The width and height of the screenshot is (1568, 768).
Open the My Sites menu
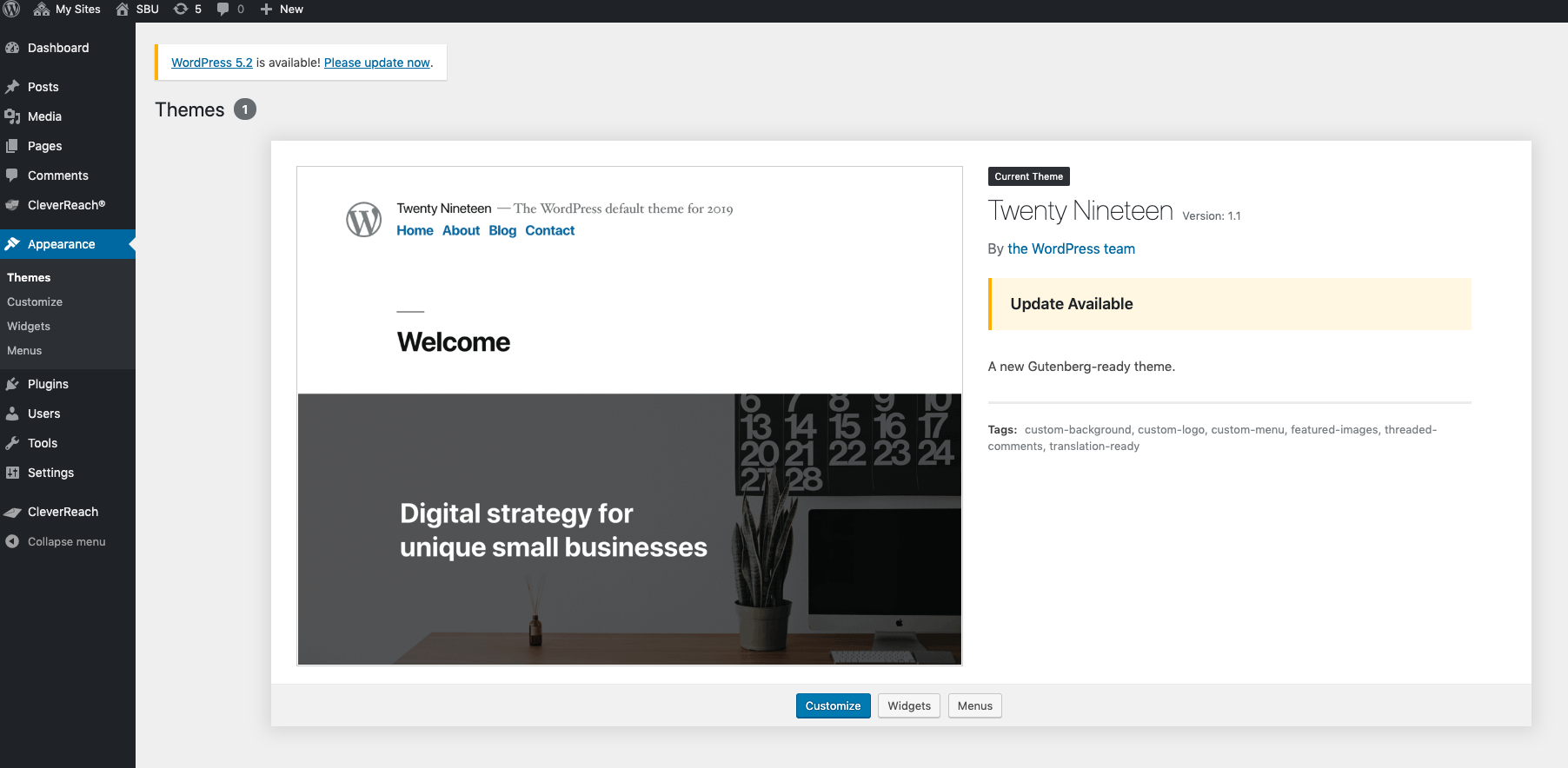click(67, 10)
